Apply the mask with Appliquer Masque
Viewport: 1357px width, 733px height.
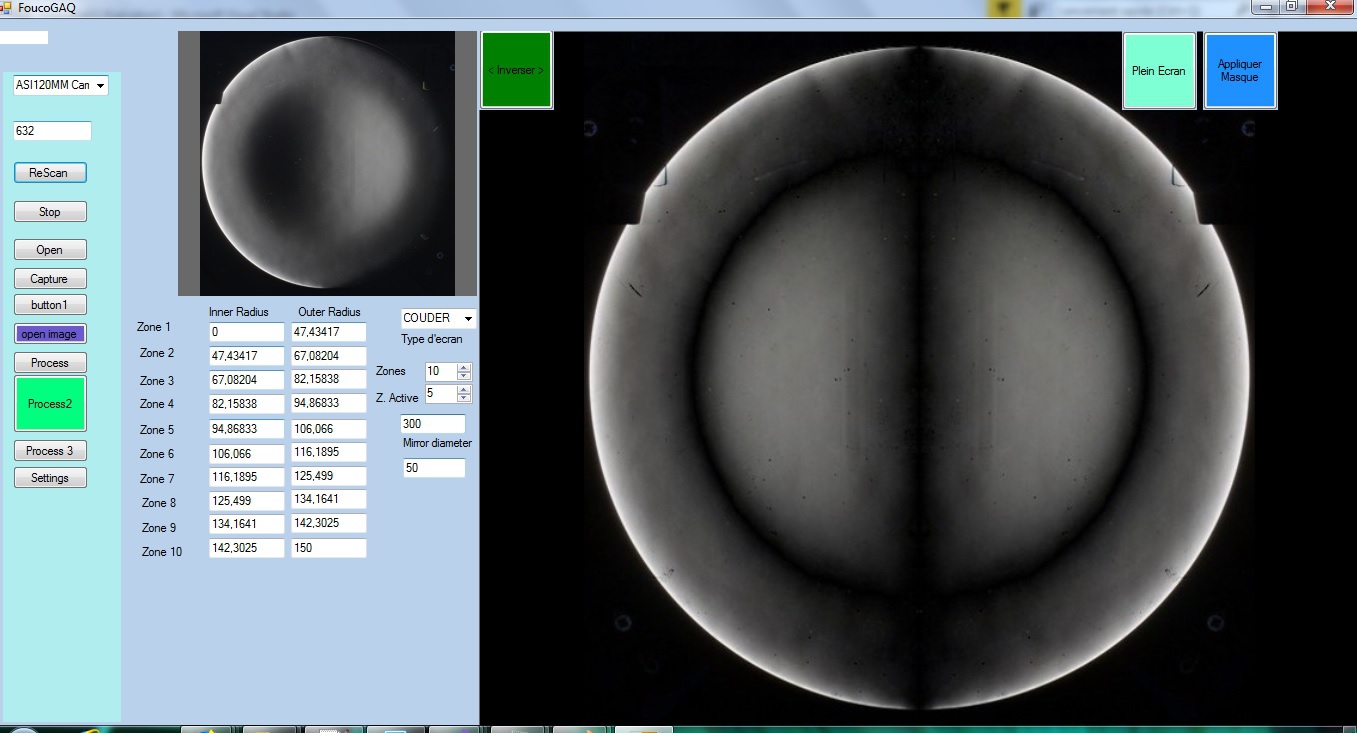click(x=1240, y=71)
